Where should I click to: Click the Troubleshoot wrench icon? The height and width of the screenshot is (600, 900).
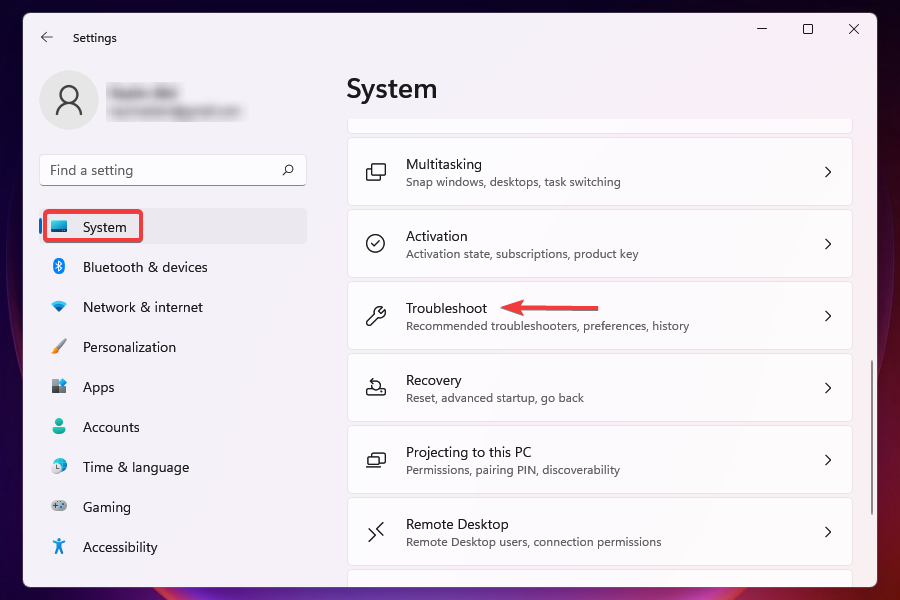click(x=375, y=315)
